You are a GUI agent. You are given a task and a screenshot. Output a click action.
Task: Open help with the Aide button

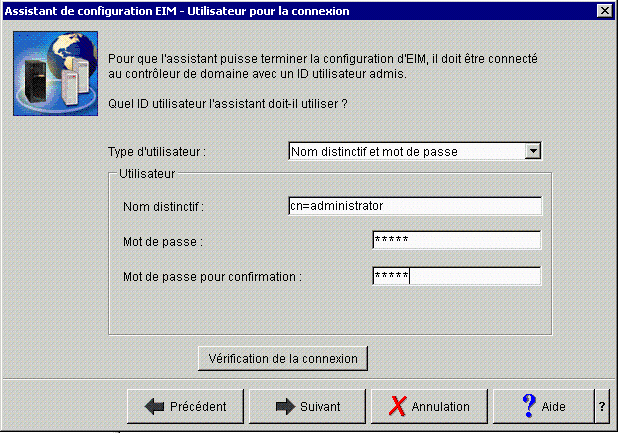point(544,406)
